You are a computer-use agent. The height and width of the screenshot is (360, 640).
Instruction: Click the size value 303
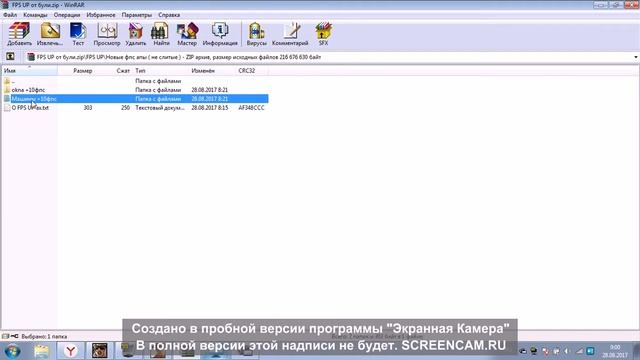88,108
